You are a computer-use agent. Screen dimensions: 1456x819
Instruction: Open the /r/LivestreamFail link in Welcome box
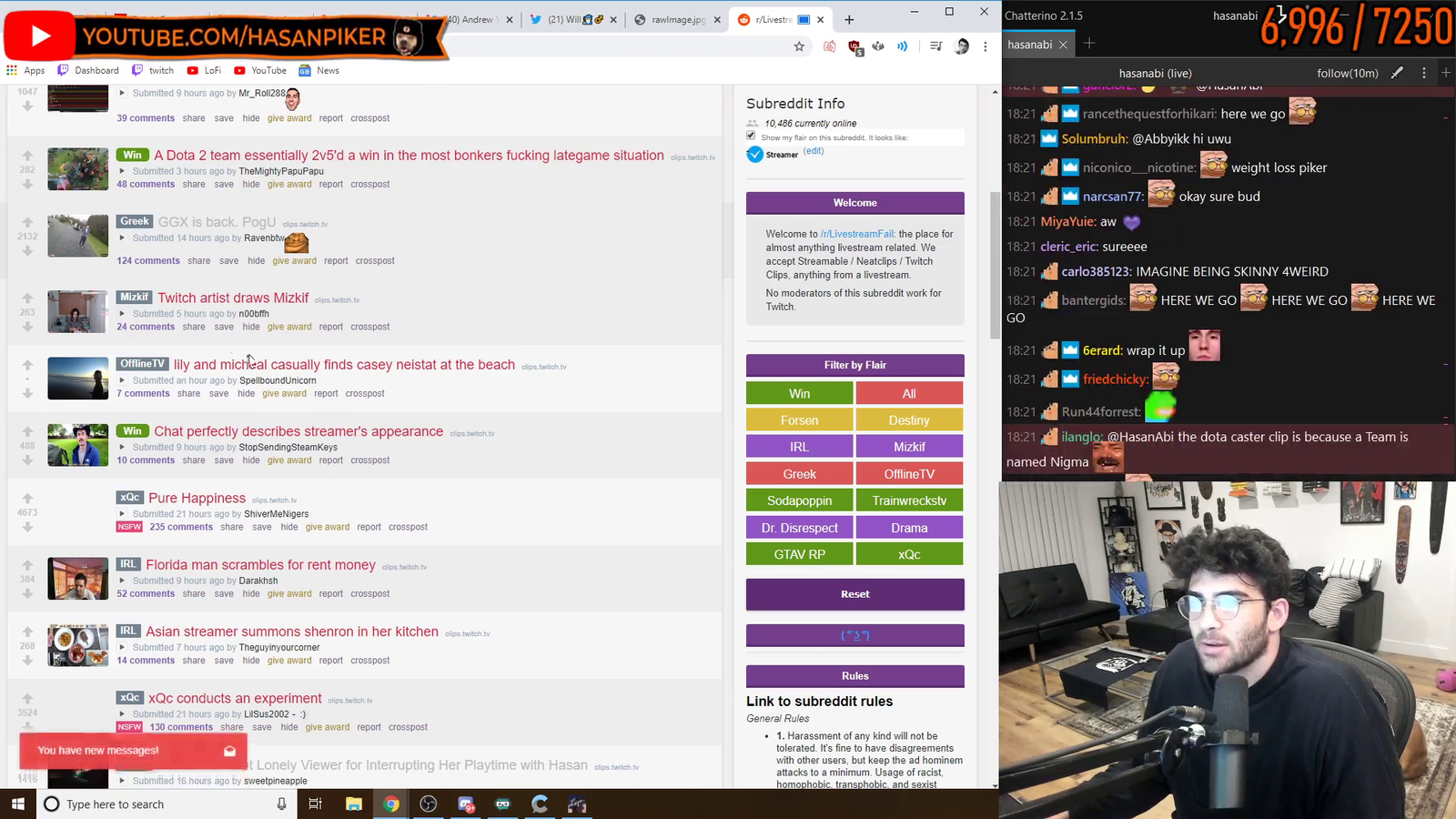point(857,234)
